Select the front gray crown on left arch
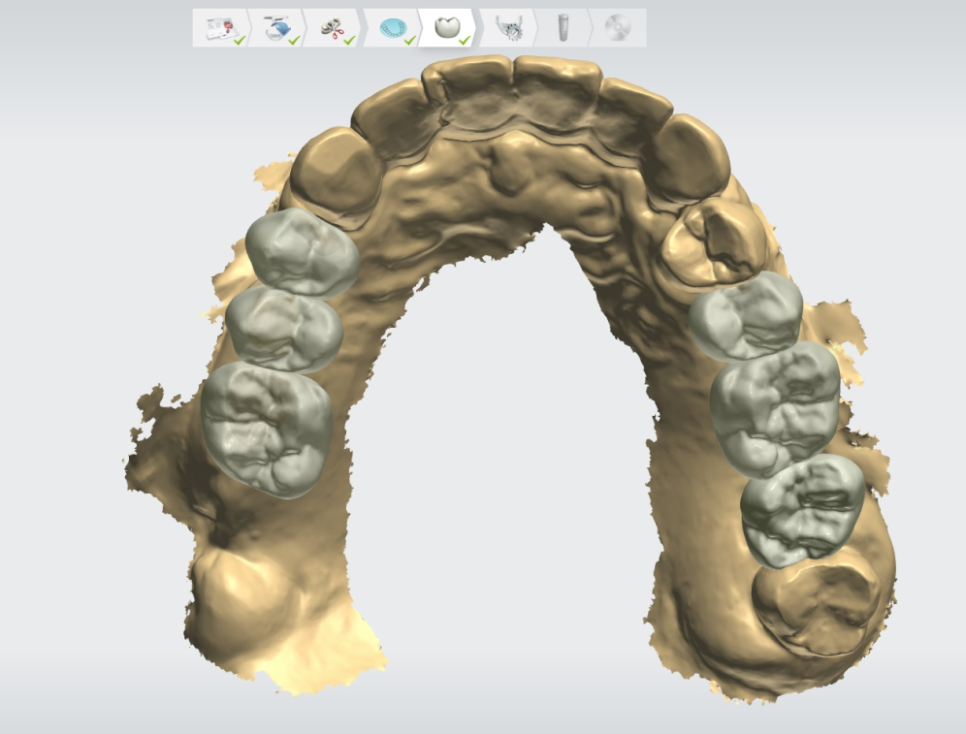 [x=301, y=253]
